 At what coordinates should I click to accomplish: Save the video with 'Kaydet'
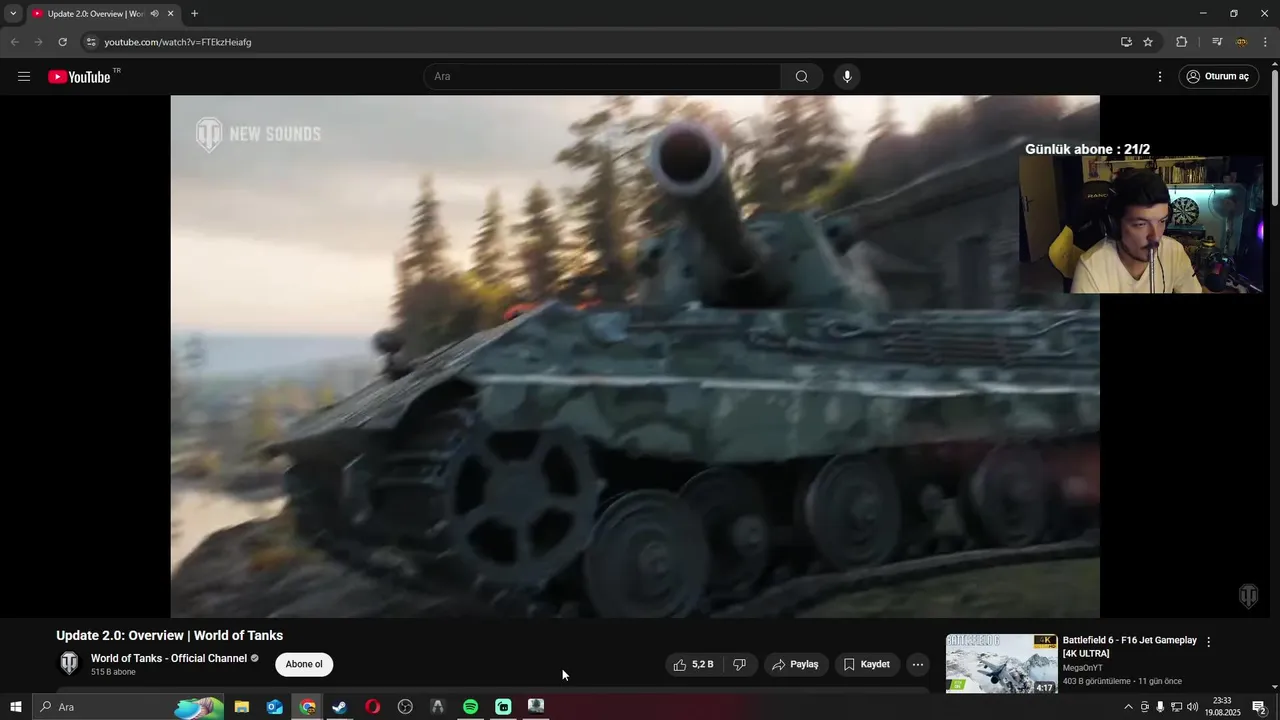867,664
